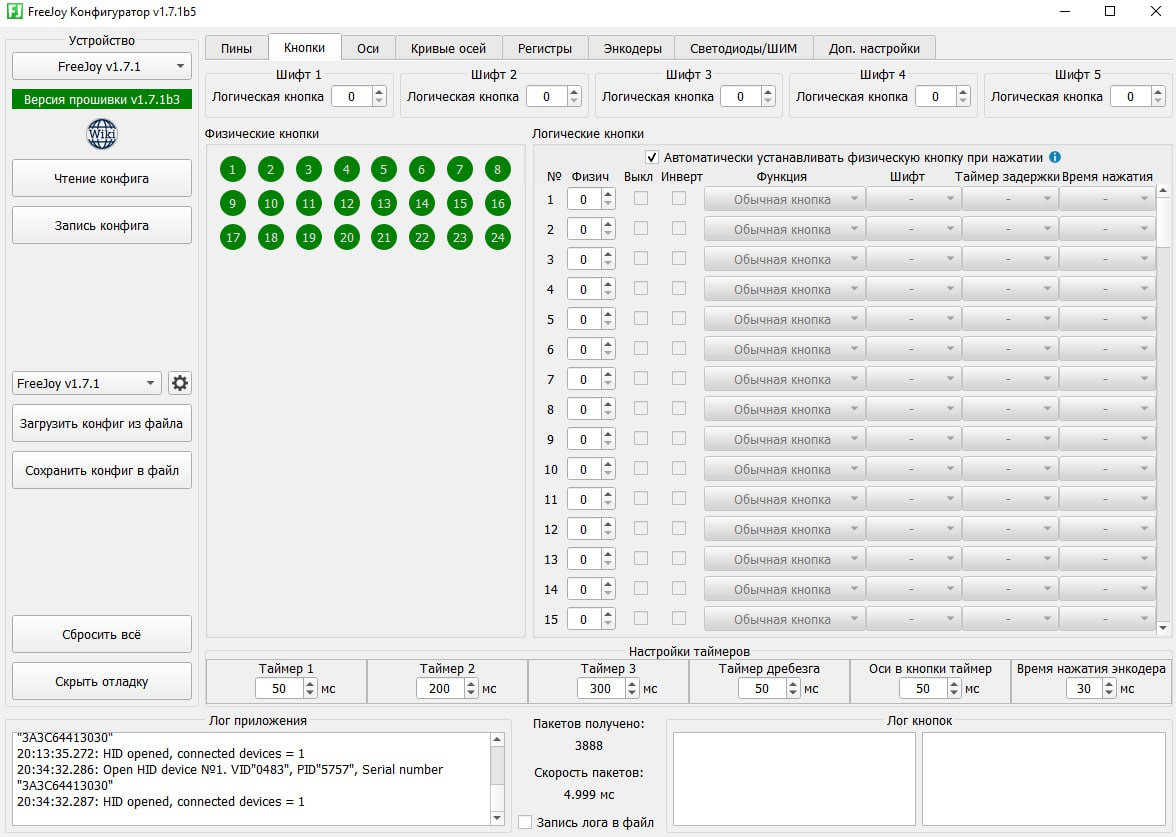Switch to the Энкодеры tab
This screenshot has height=837, width=1176.
coord(632,48)
